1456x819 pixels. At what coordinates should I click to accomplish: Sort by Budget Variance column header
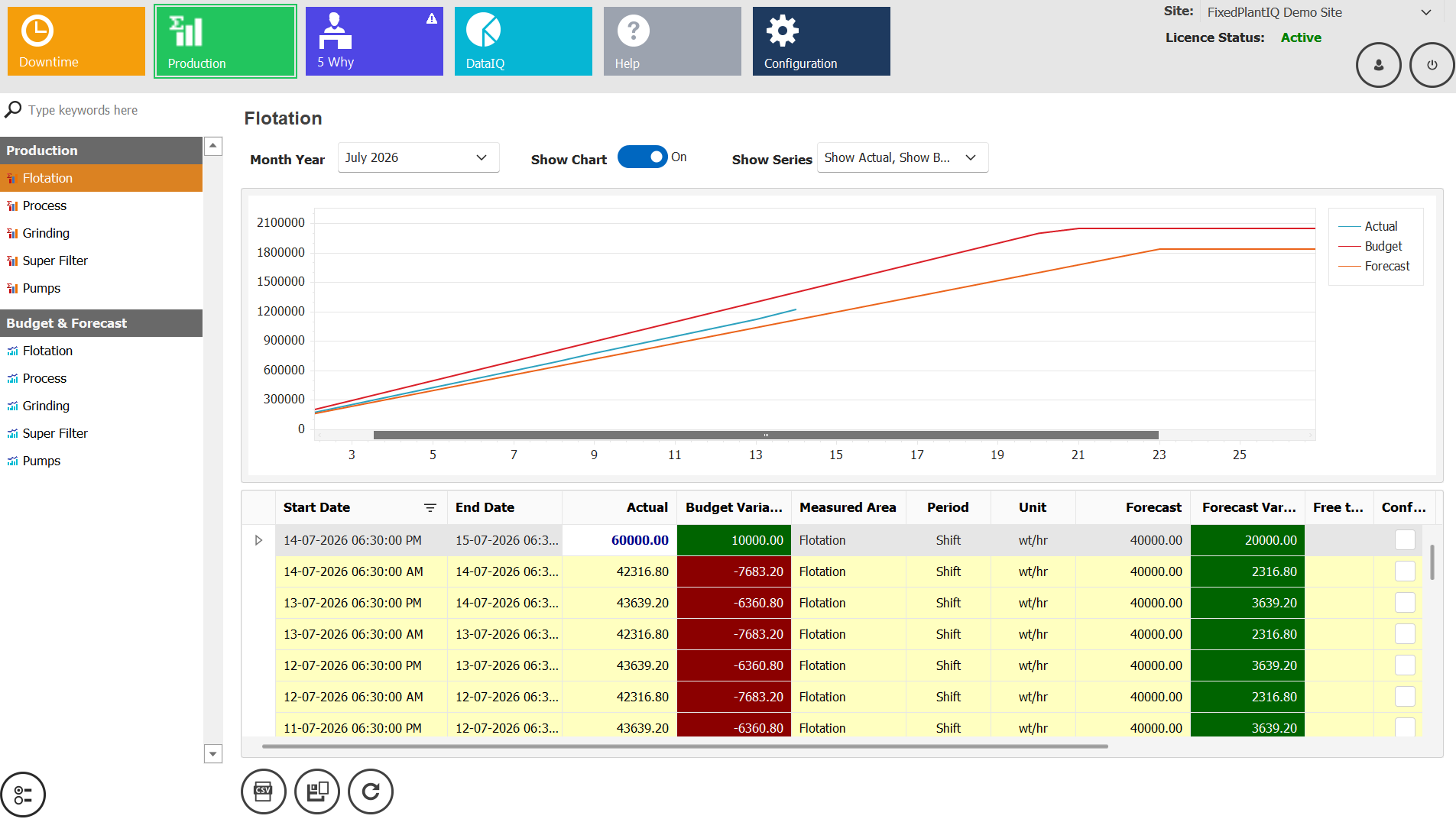tap(734, 507)
